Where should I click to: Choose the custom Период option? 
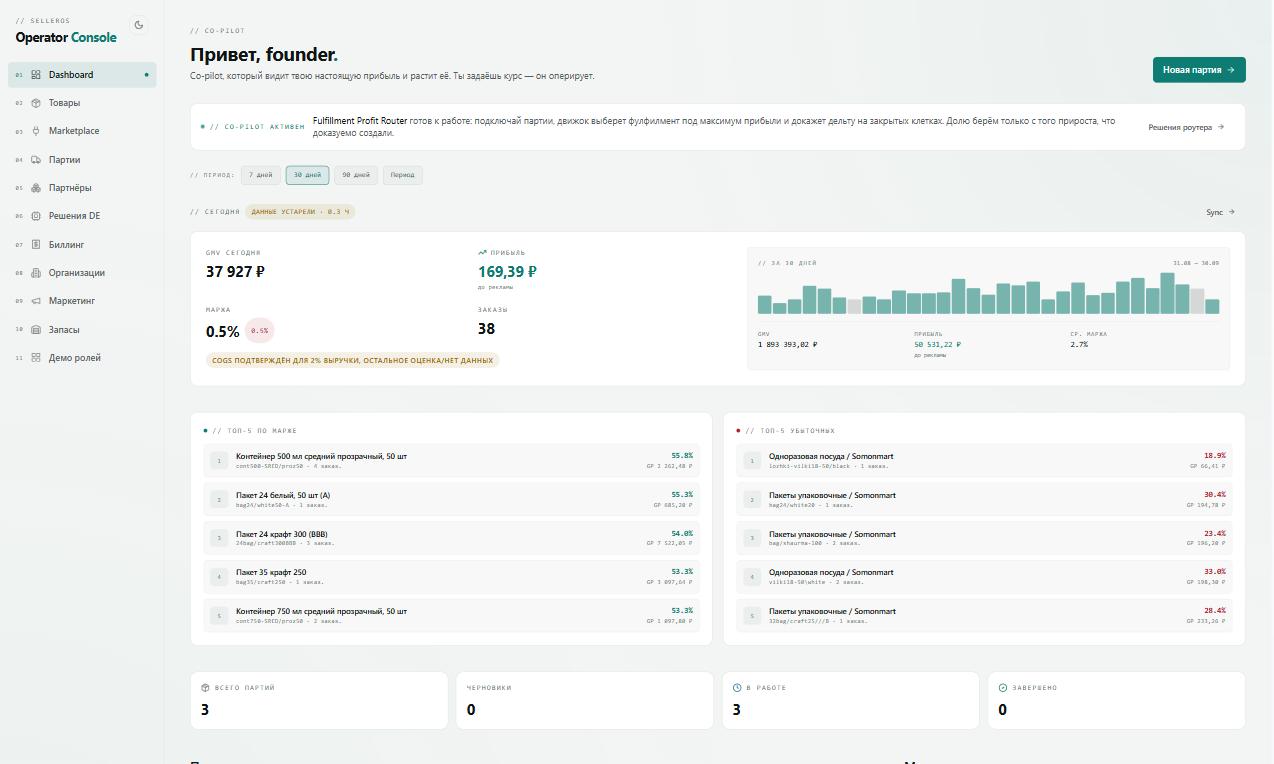pos(402,175)
